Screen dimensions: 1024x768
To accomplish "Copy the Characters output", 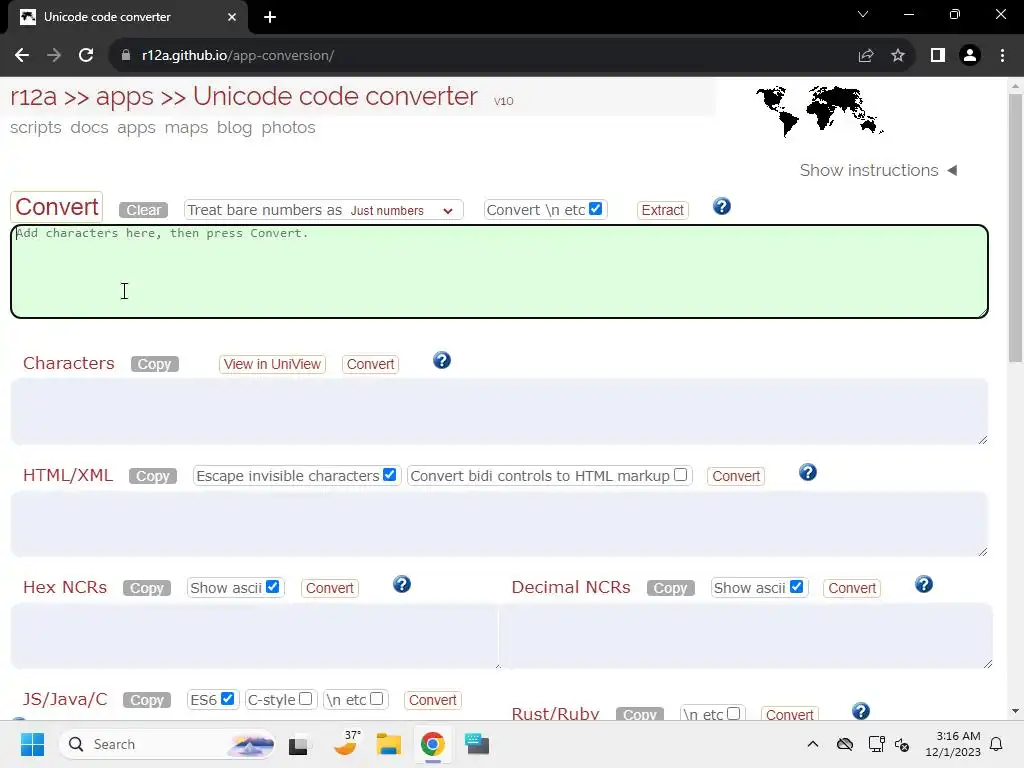I will click(x=155, y=364).
